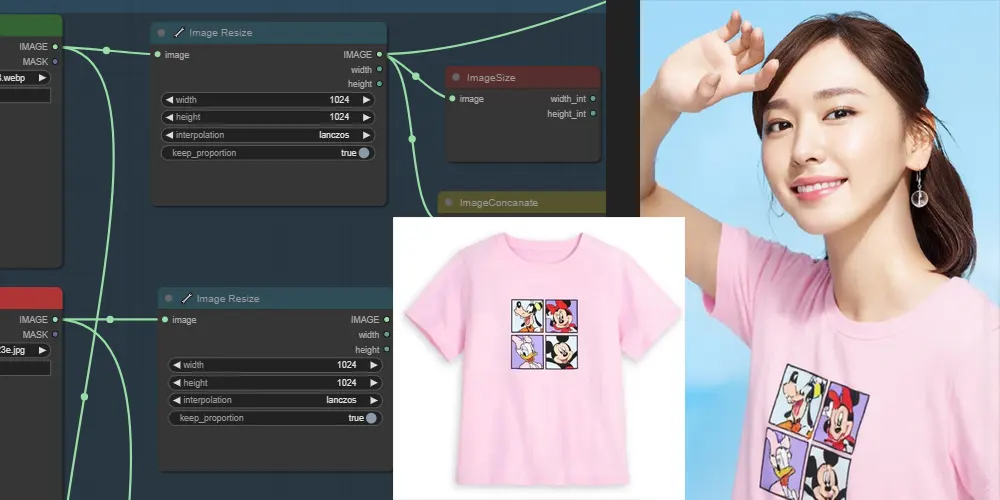The image size is (1000, 500).
Task: Click next-file arrow beside .webp filename
Action: [x=42, y=78]
